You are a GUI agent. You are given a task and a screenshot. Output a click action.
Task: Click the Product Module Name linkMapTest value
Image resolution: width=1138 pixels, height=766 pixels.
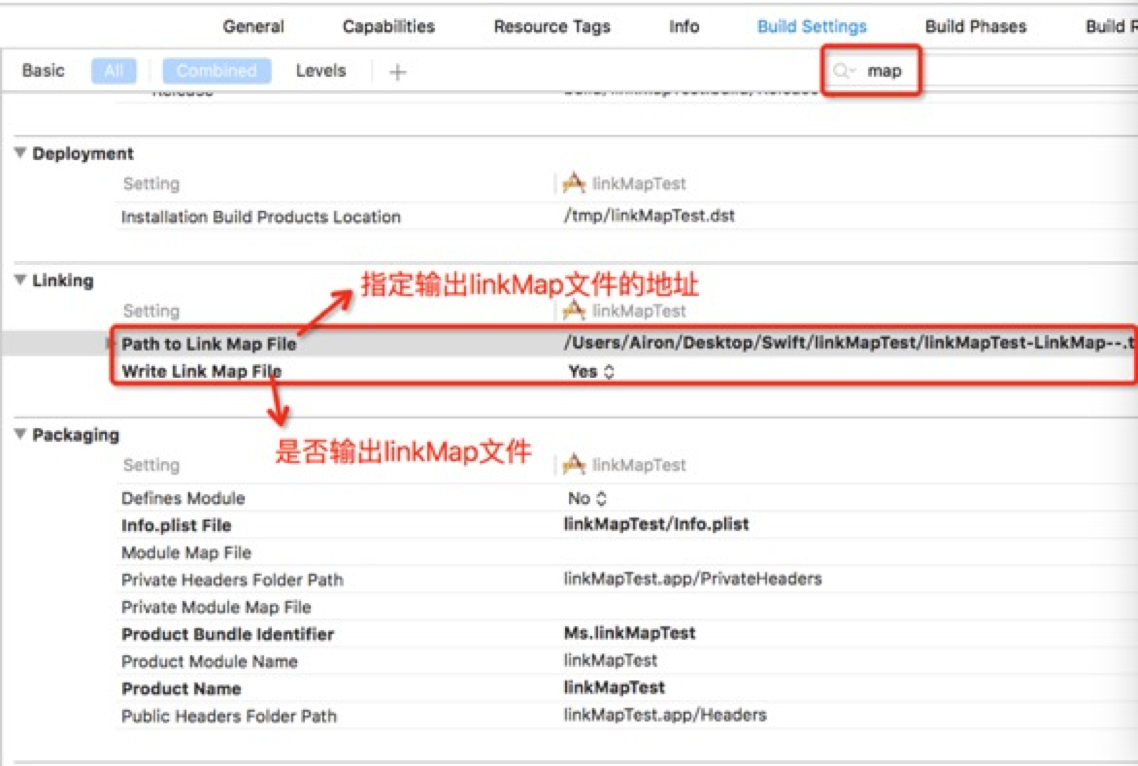[610, 660]
